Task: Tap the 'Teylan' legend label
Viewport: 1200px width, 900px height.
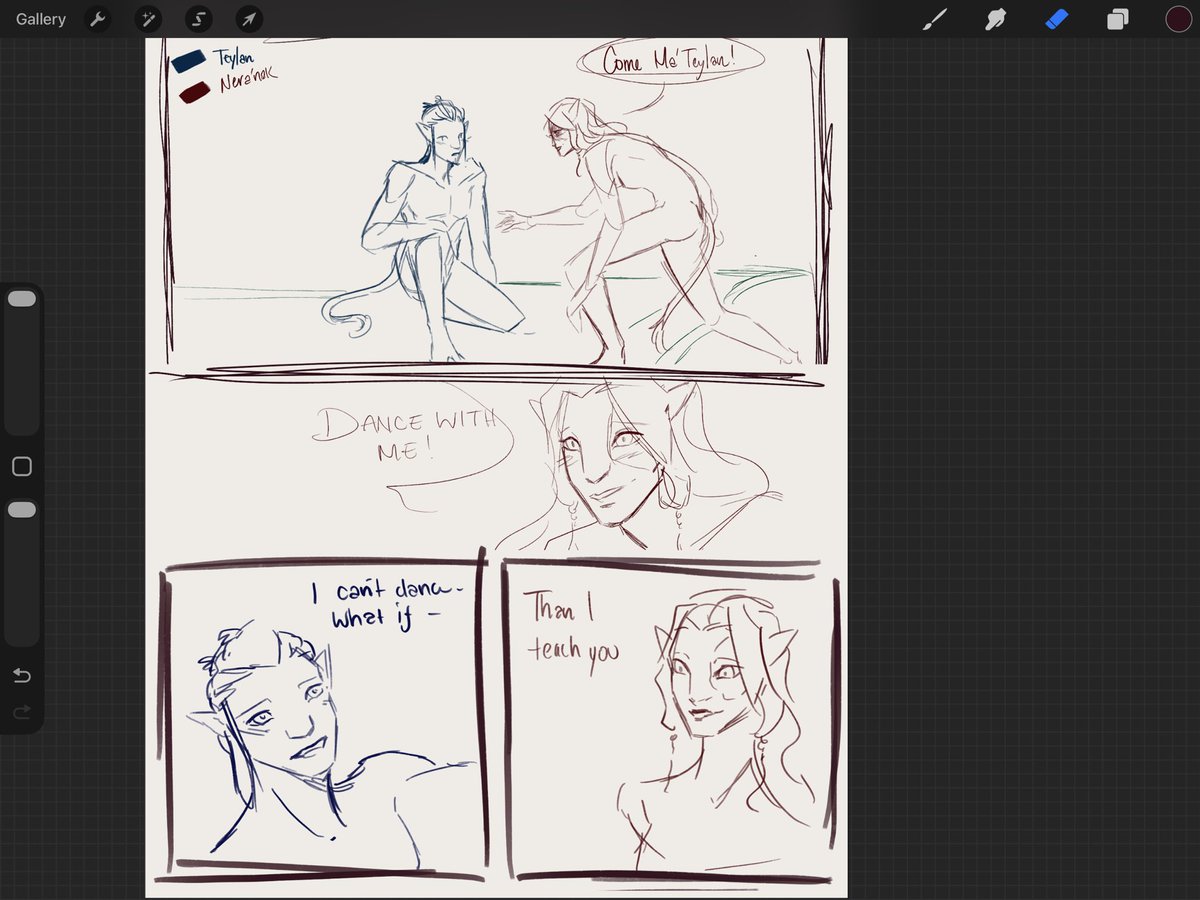Action: click(x=235, y=58)
